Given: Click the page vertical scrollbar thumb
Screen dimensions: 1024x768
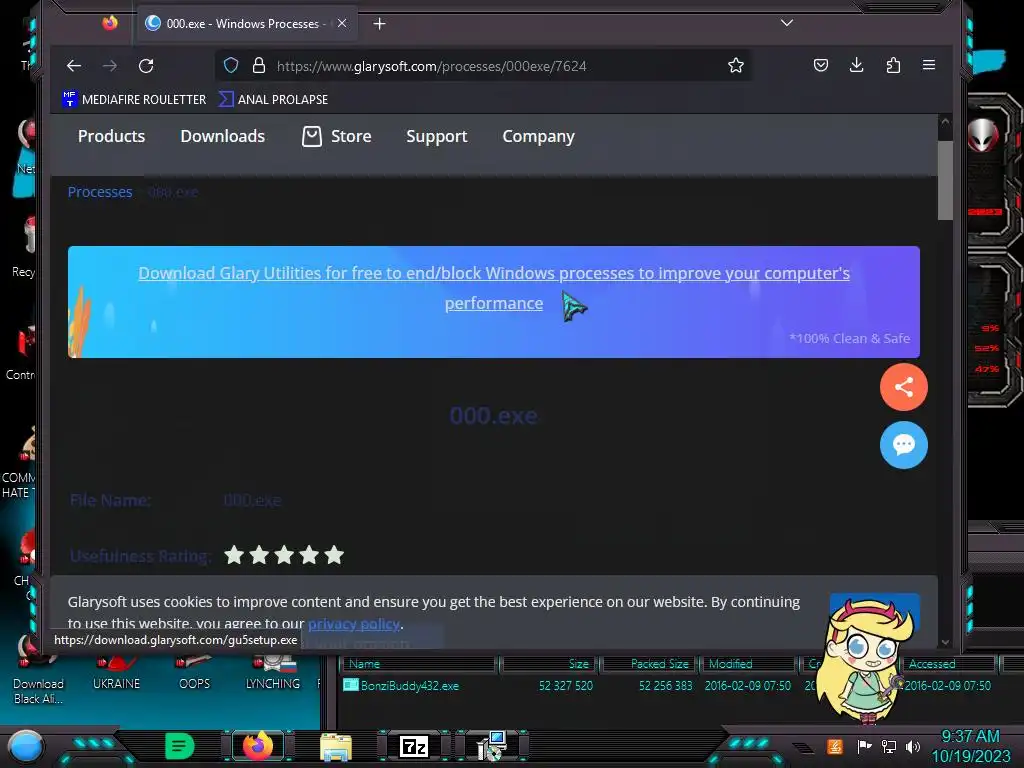Looking at the screenshot, I should click(x=944, y=180).
